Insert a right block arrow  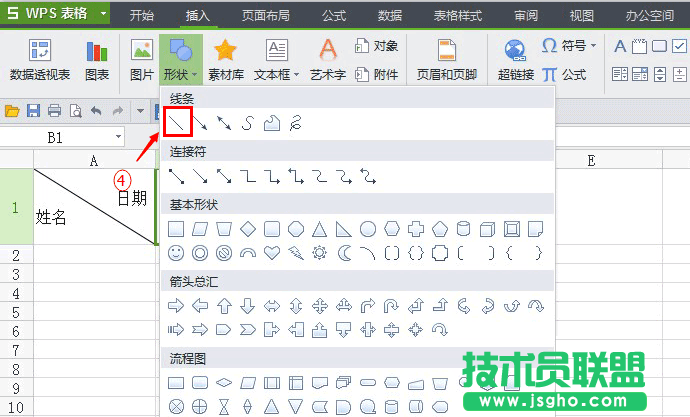pyautogui.click(x=176, y=306)
